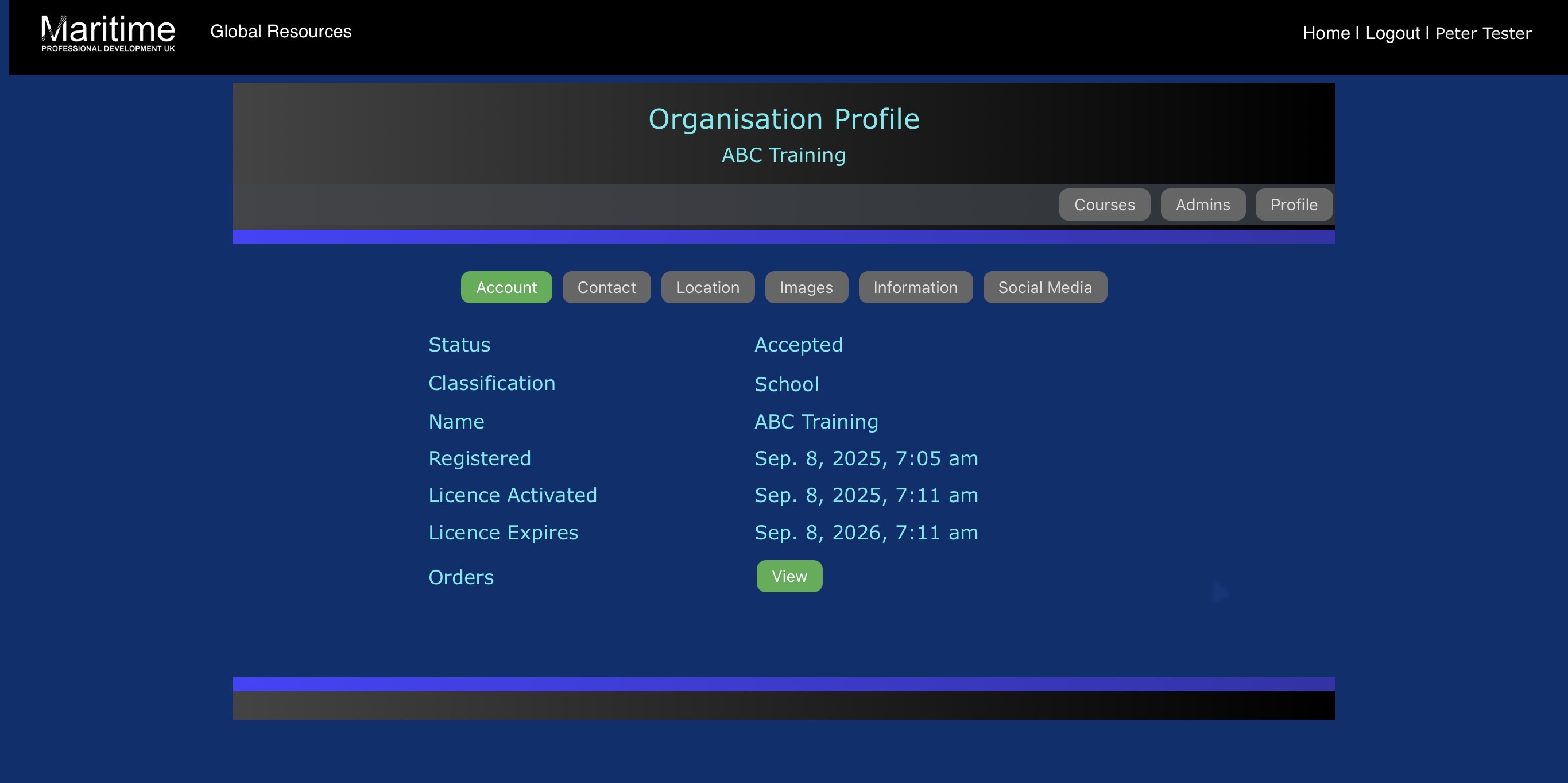
Task: Click the ABC Training subtitle in header
Action: pos(783,155)
